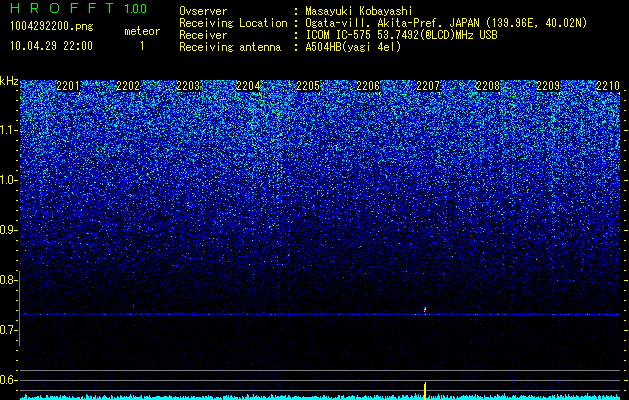Click the 2204 time marker

tap(248, 86)
